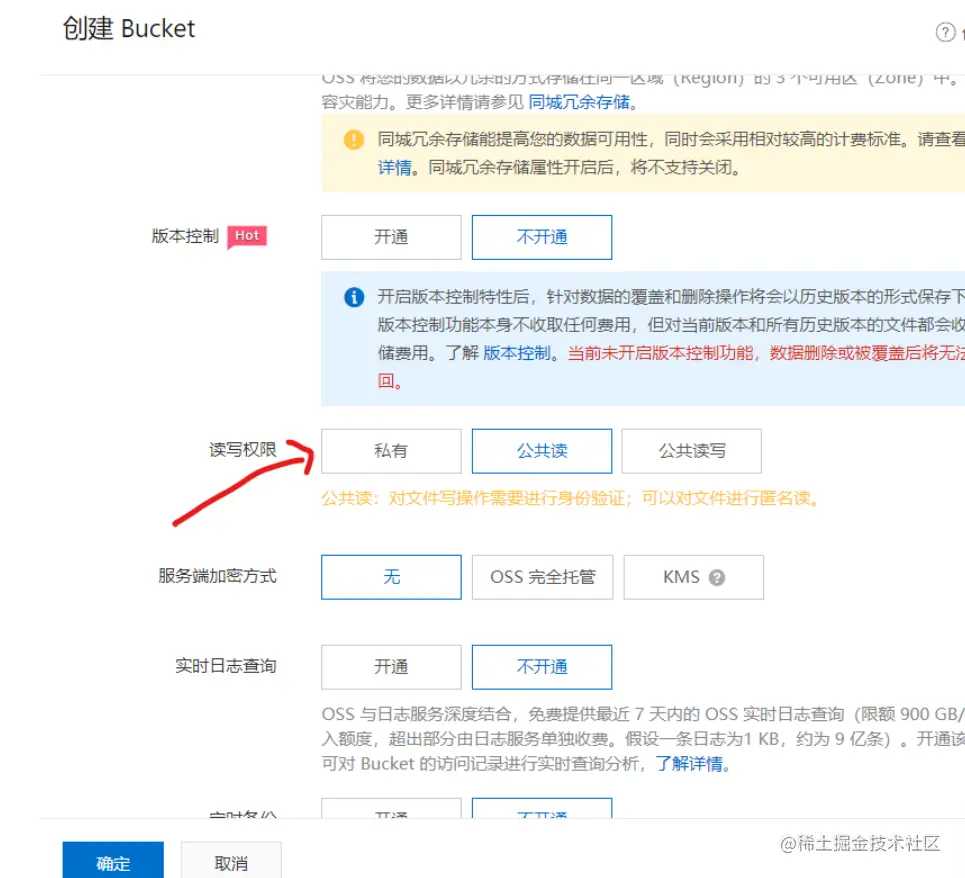Click the 服务端加密方式 label
This screenshot has width=965, height=878.
pyautogui.click(x=217, y=576)
